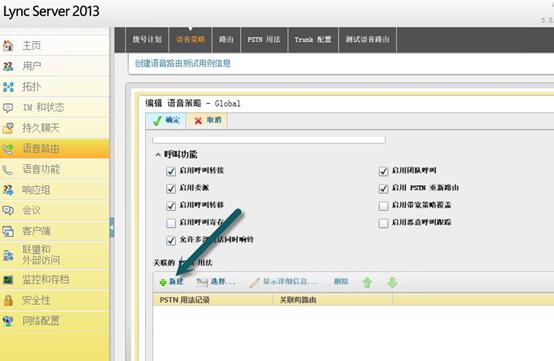Collapse the 呼叫功能 section

(158, 155)
